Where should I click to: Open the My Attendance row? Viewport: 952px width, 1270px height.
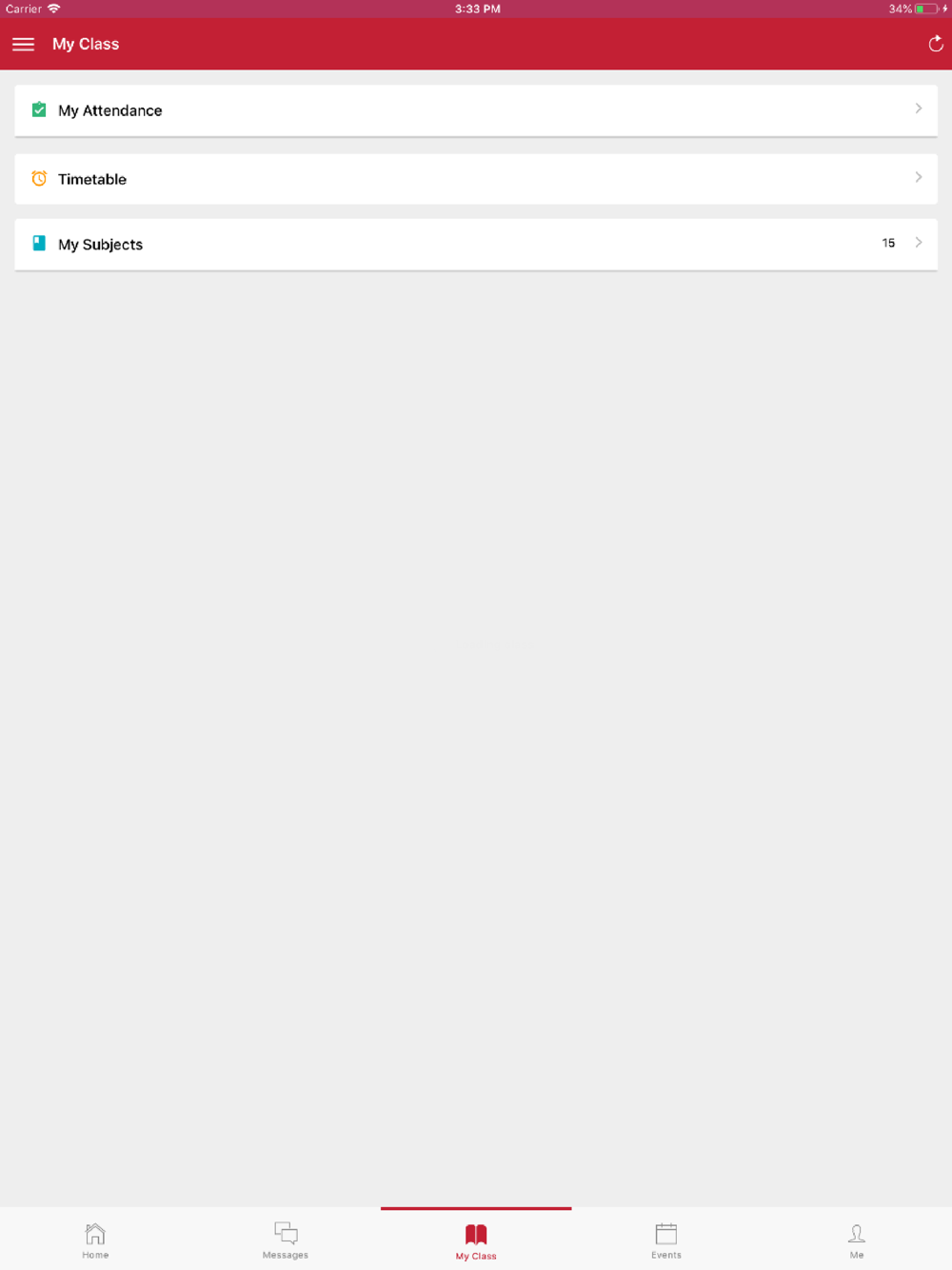[x=476, y=110]
